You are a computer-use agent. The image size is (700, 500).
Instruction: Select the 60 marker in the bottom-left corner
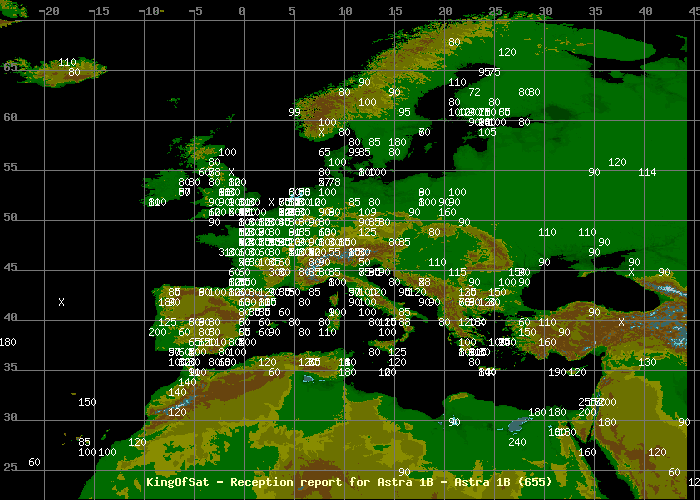point(34,462)
